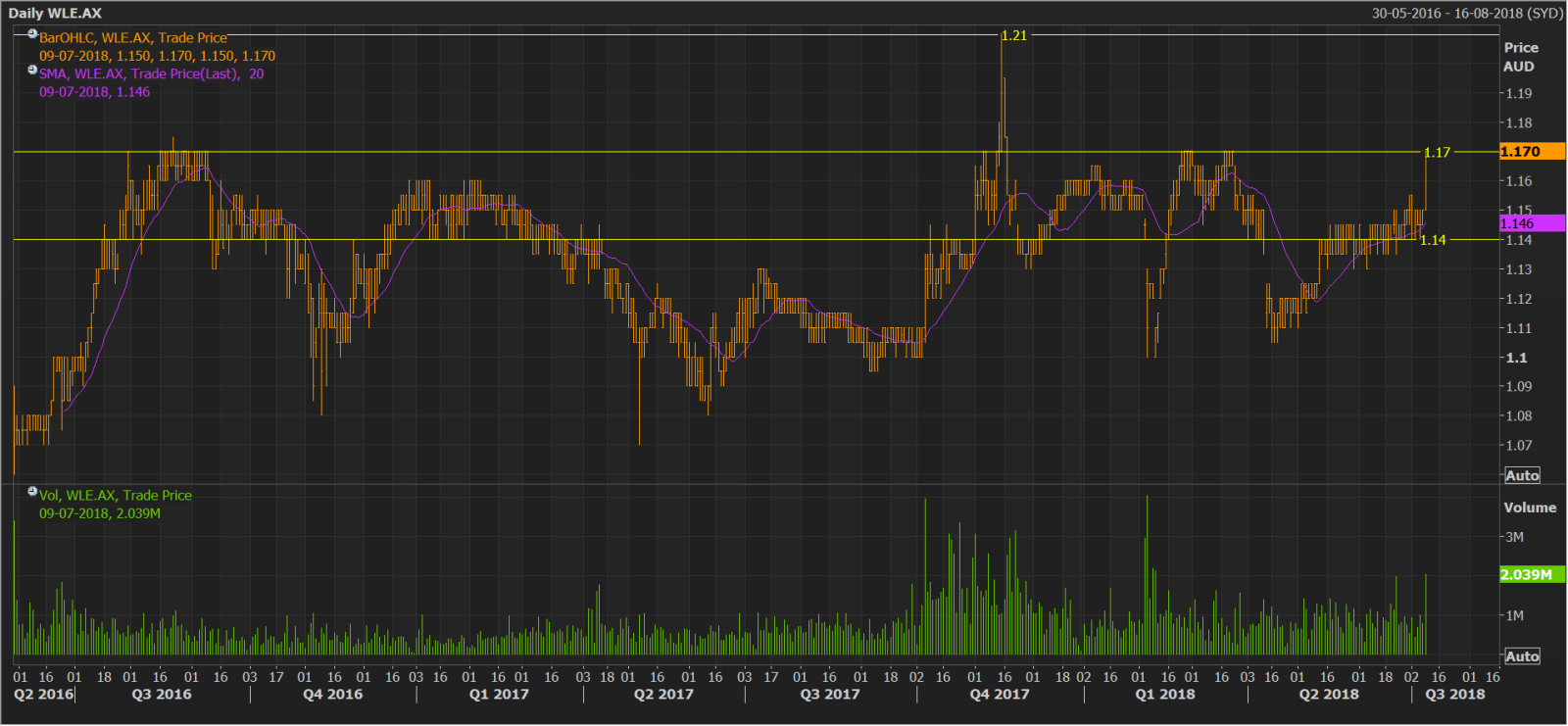Viewport: 1568px width, 726px height.
Task: Click the 1.09 price axis label
Action: tap(1519, 387)
